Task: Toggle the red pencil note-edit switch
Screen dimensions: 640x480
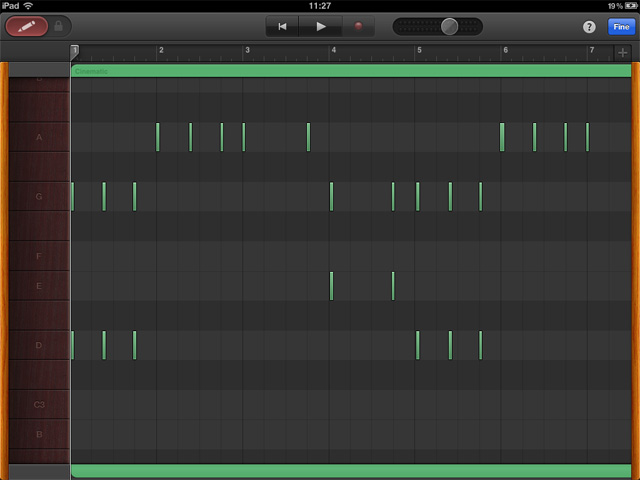Action: click(26, 27)
